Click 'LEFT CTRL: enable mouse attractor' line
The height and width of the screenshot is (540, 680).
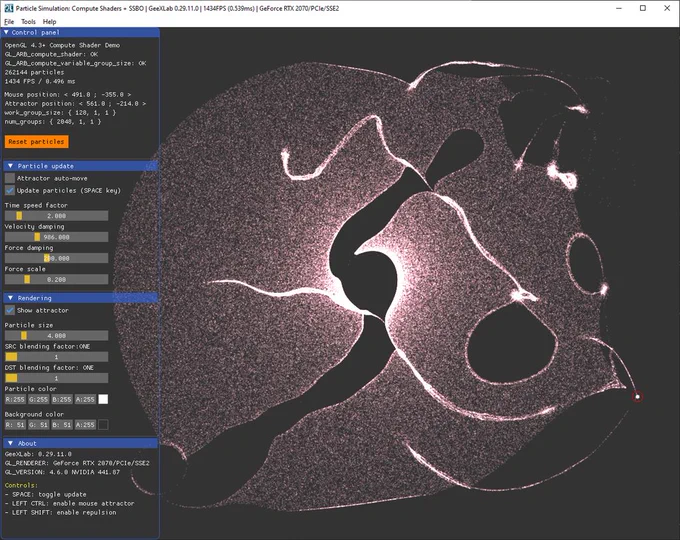coord(69,504)
